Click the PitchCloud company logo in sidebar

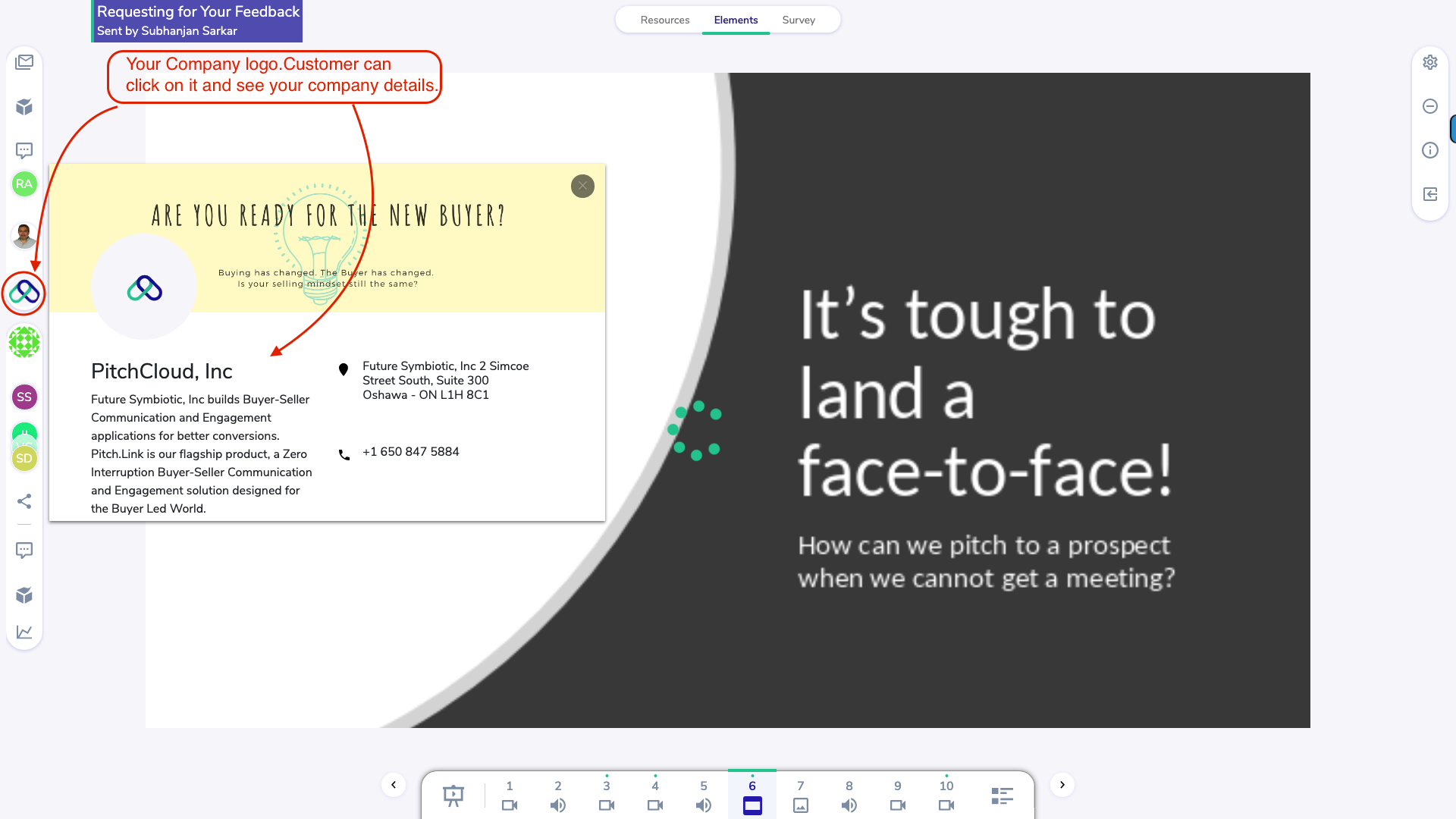point(24,292)
